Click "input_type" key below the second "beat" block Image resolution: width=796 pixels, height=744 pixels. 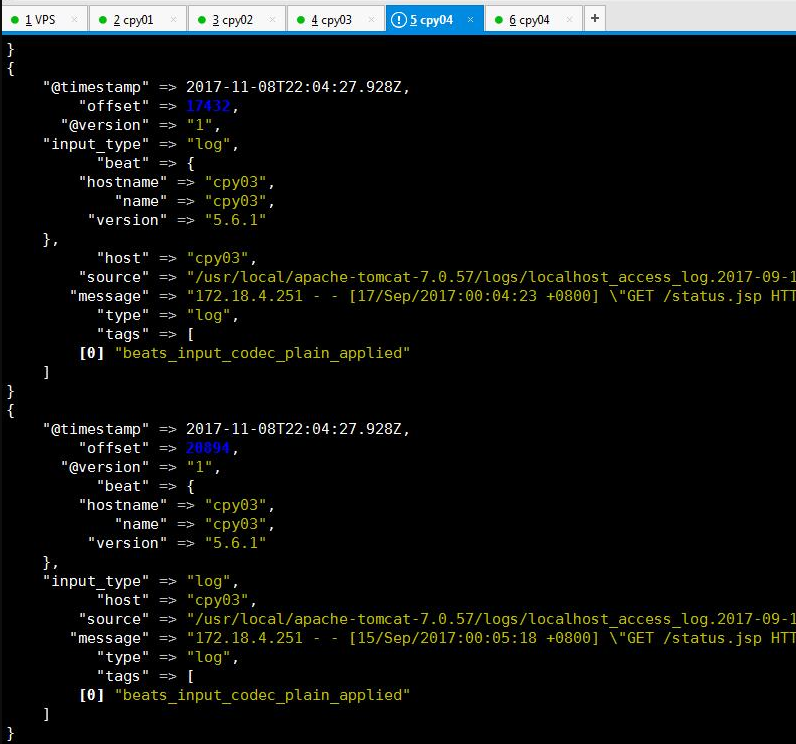pyautogui.click(x=96, y=581)
